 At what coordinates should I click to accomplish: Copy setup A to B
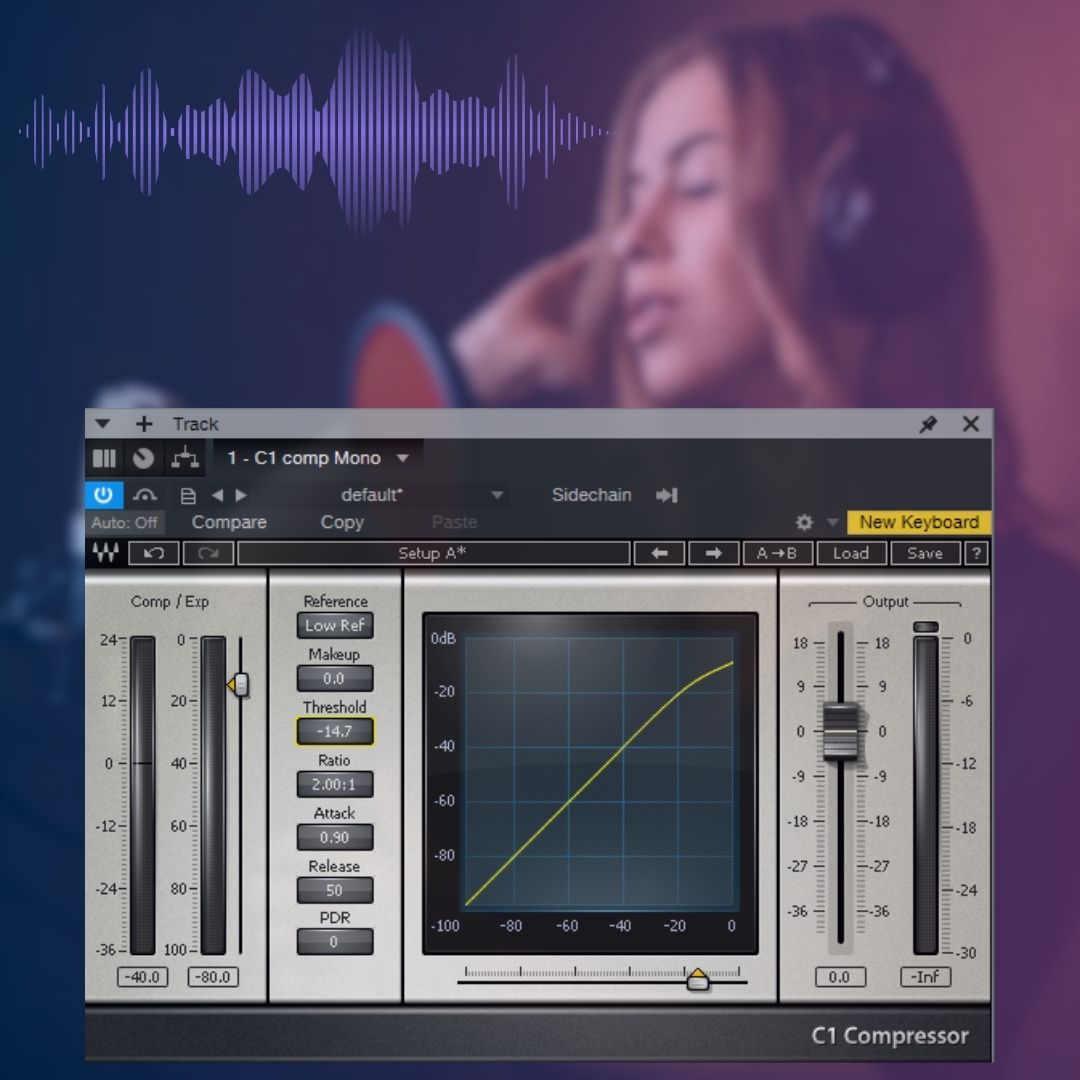(x=778, y=553)
